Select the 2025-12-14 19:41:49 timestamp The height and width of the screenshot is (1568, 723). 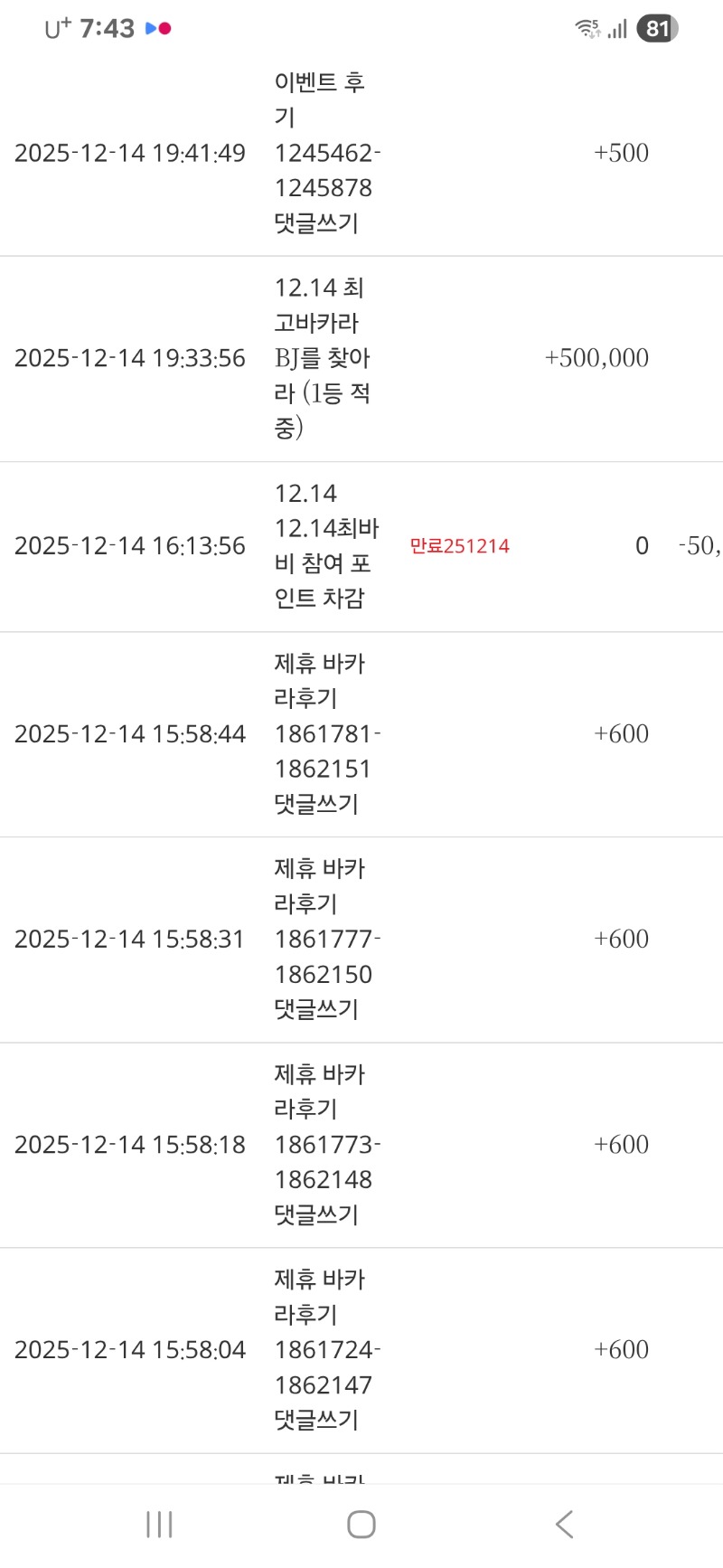coord(130,153)
